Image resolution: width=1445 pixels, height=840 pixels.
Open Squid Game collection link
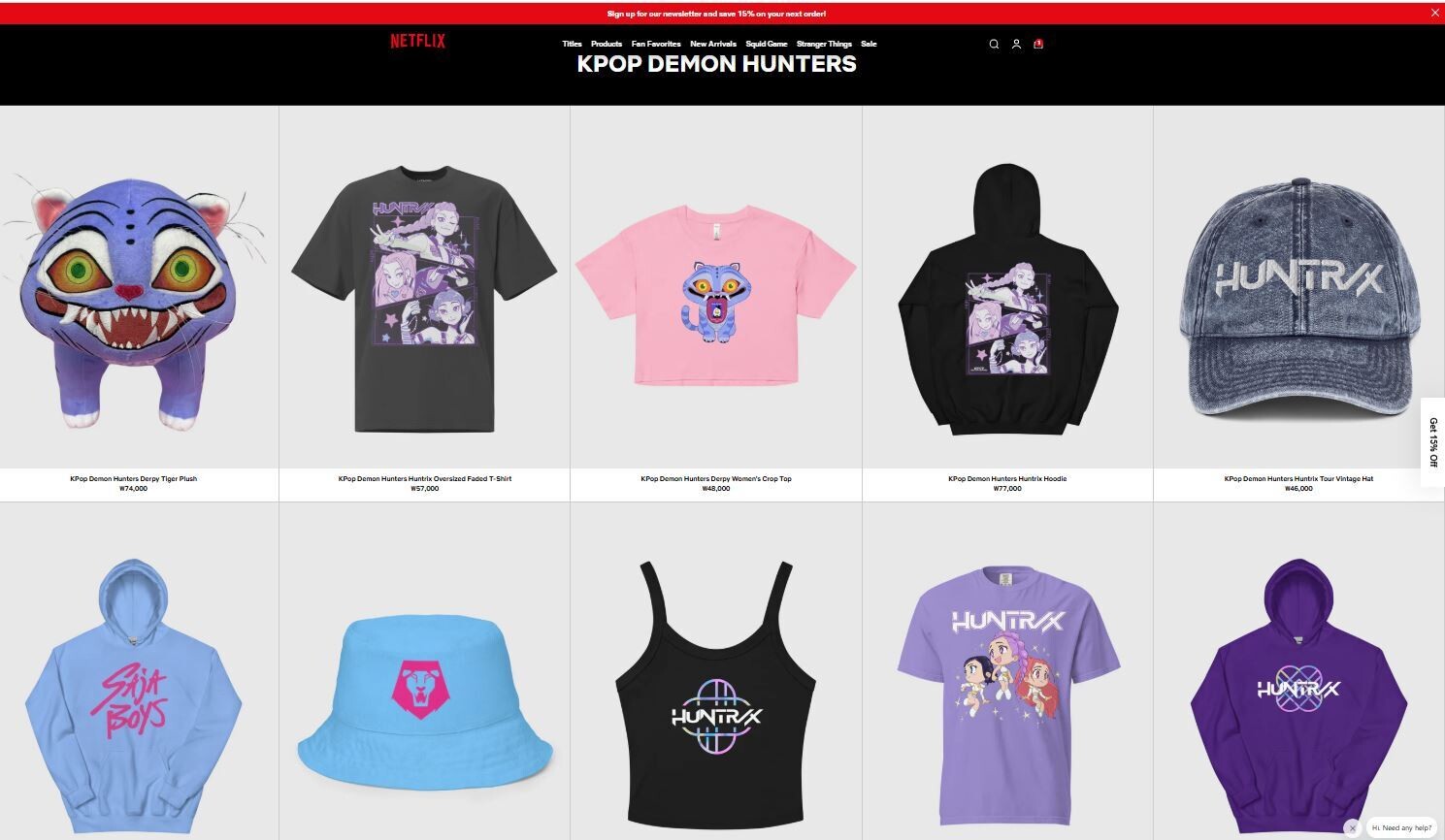click(x=767, y=44)
